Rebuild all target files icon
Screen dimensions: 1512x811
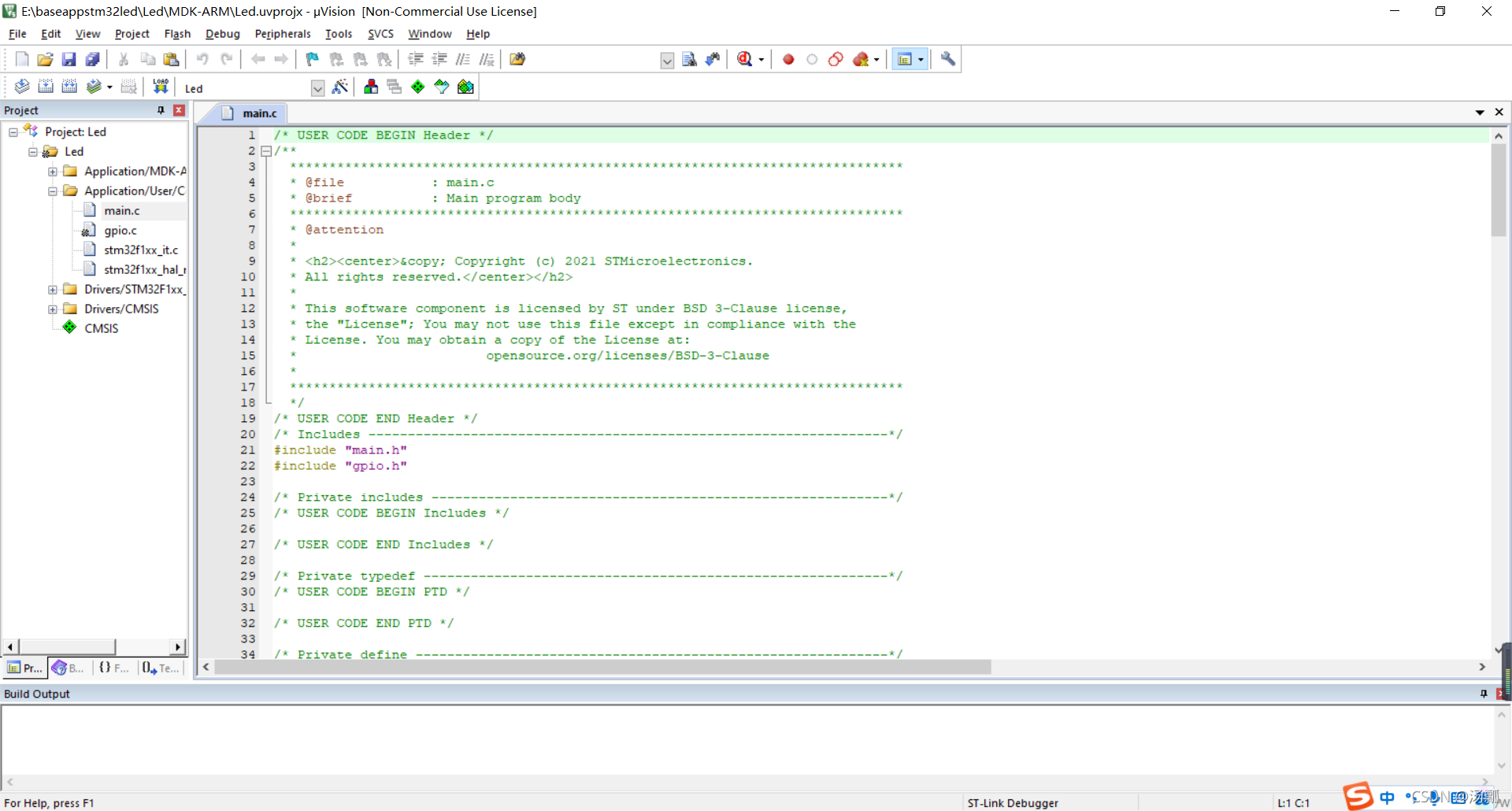pyautogui.click(x=69, y=87)
